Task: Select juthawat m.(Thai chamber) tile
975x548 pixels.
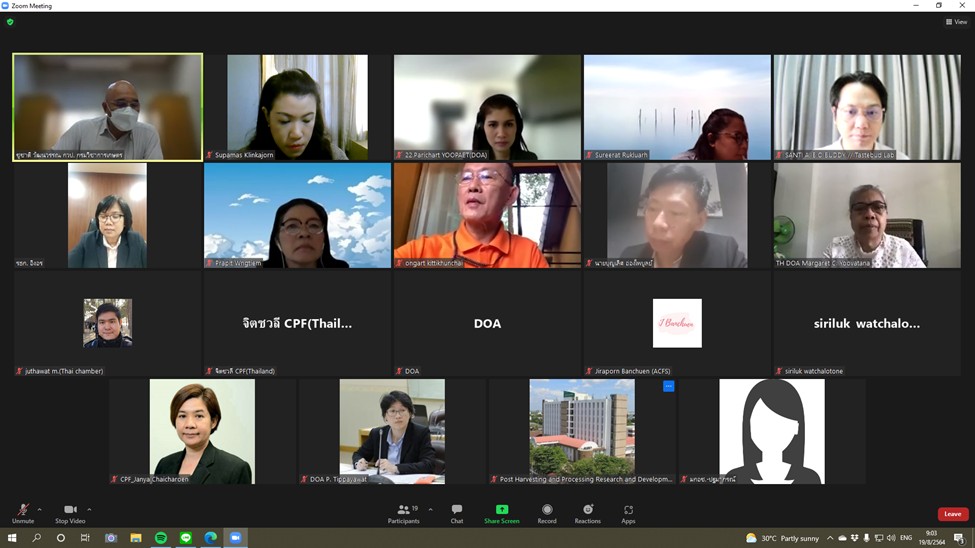Action: (x=108, y=323)
